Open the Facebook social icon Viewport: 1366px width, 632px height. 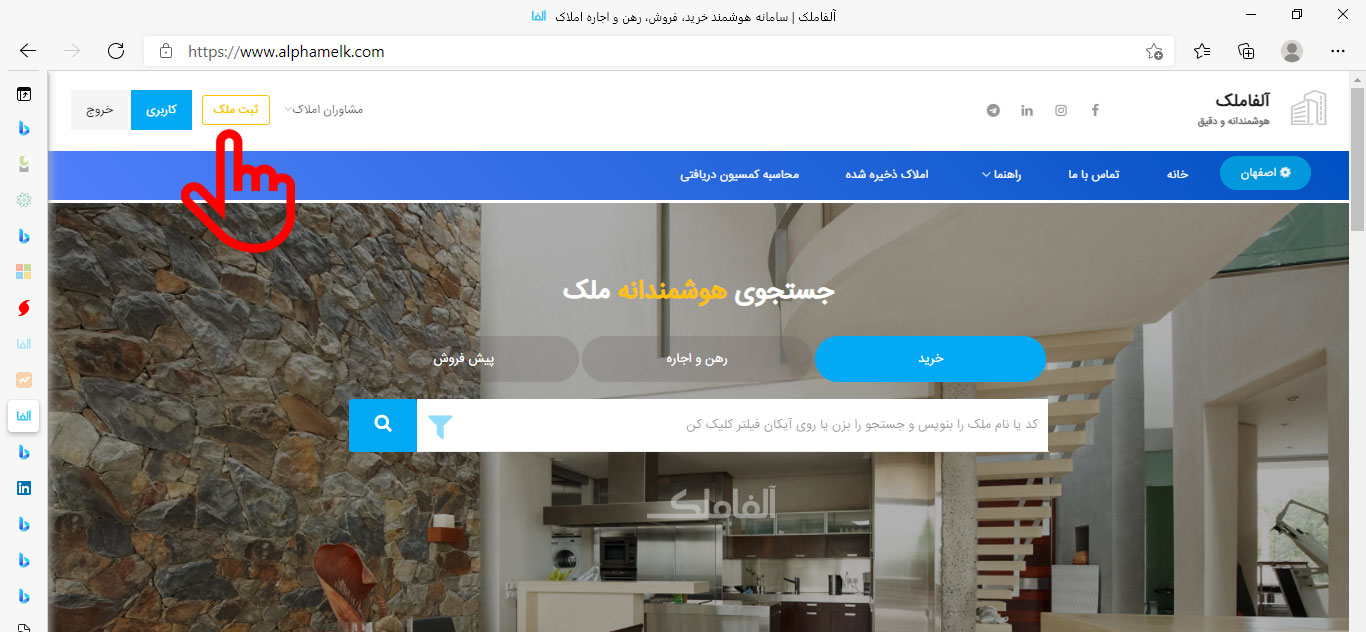[1095, 111]
